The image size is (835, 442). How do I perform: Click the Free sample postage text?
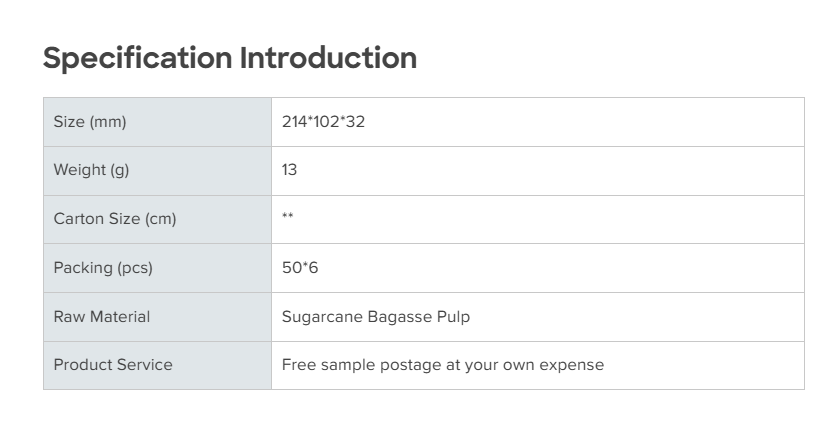click(x=360, y=365)
